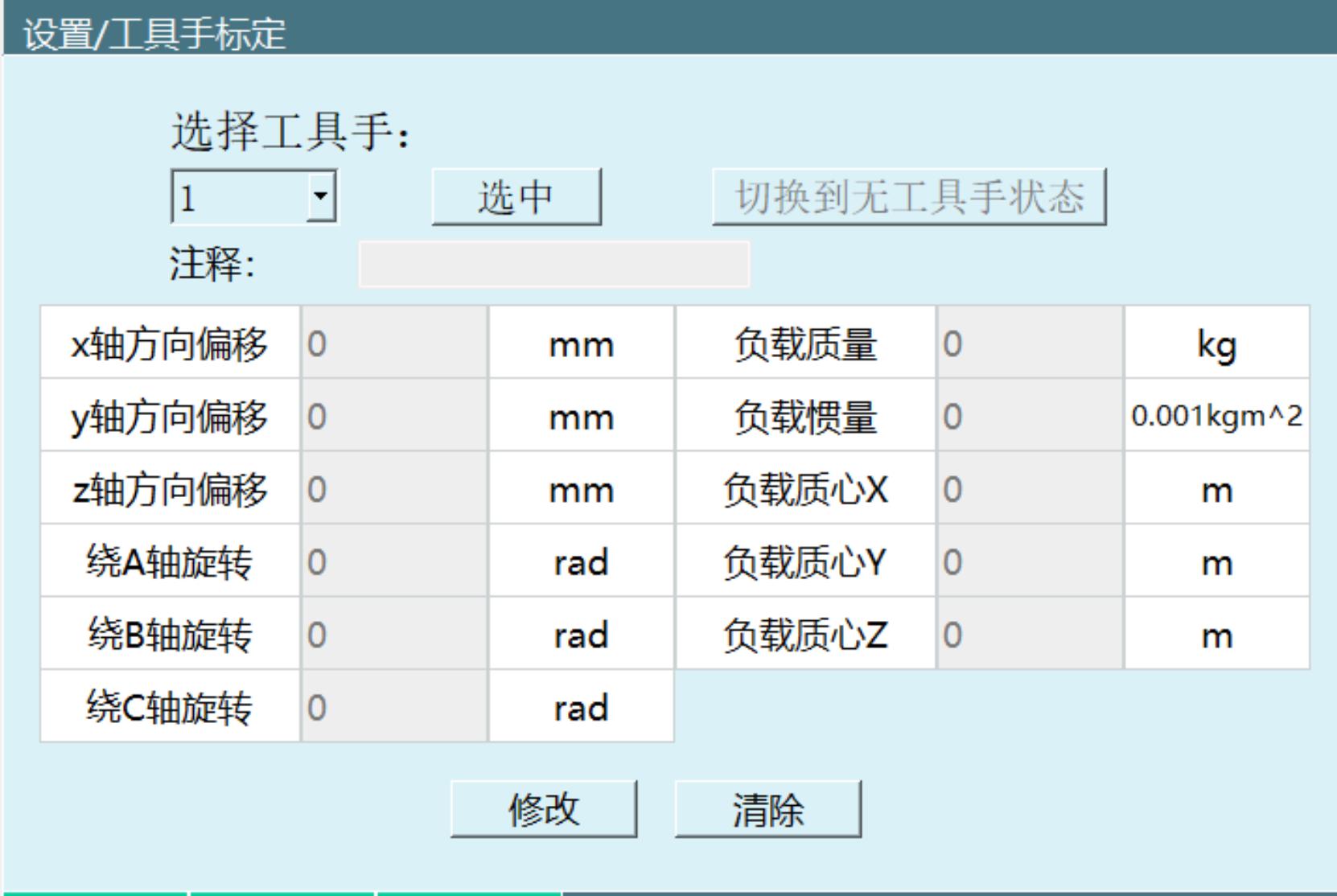The image size is (1337, 896).
Task: Click the 选中 button
Action: coord(517,197)
